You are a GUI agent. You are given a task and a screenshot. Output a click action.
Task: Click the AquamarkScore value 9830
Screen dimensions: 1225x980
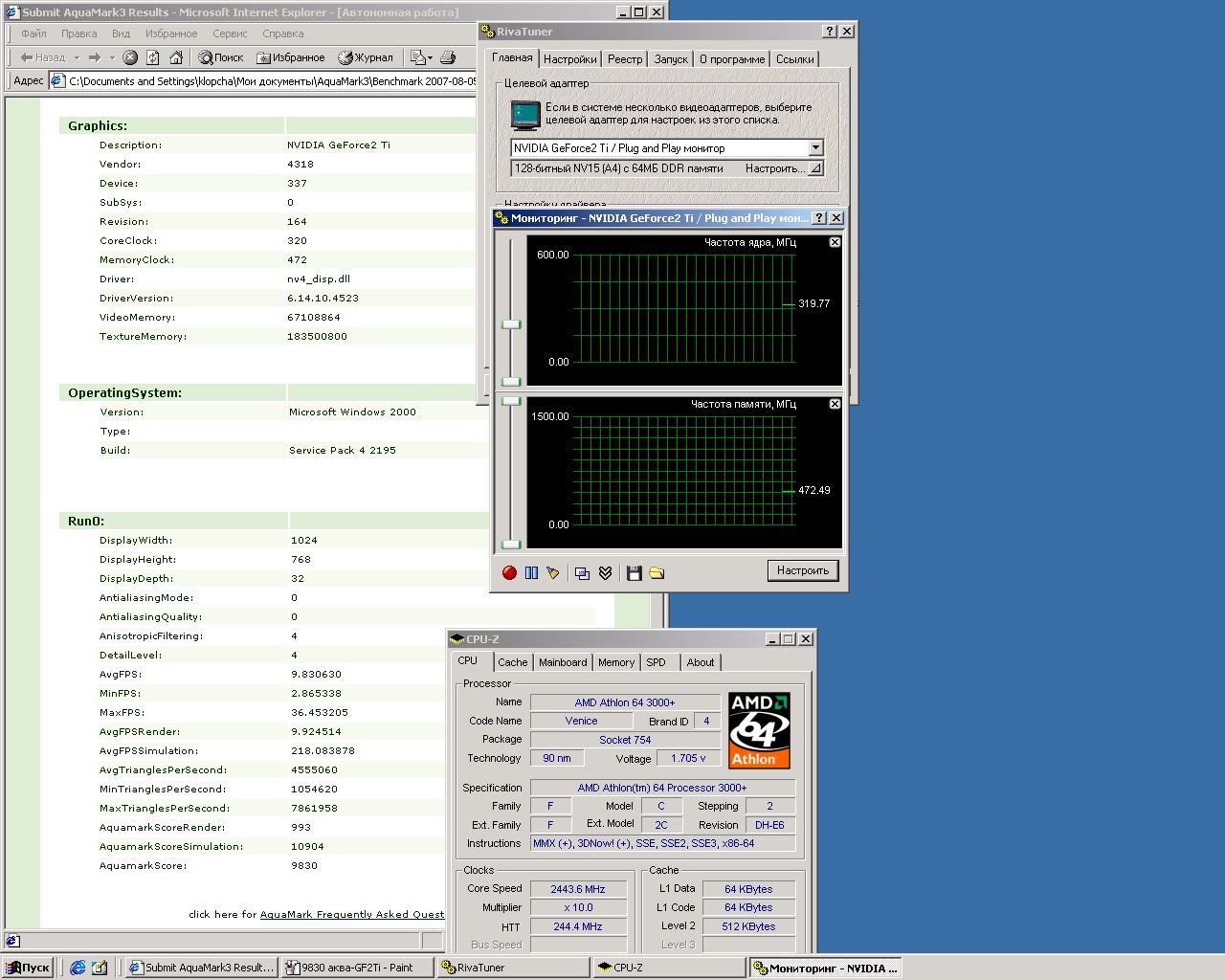[304, 865]
